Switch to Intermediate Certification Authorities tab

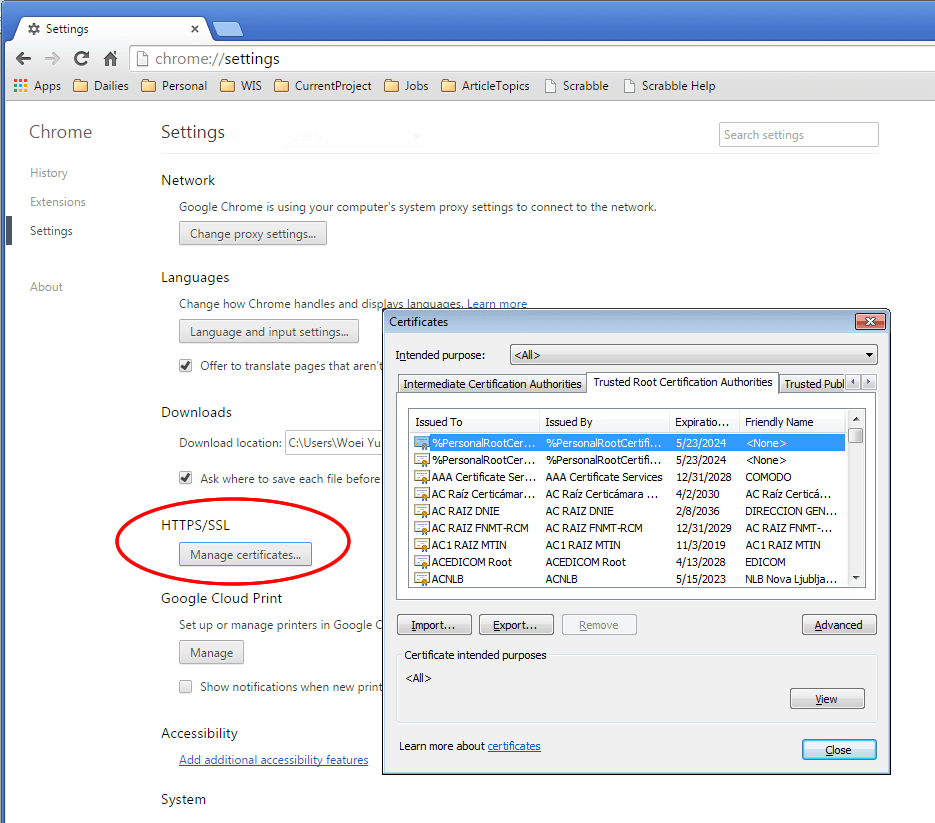[492, 383]
